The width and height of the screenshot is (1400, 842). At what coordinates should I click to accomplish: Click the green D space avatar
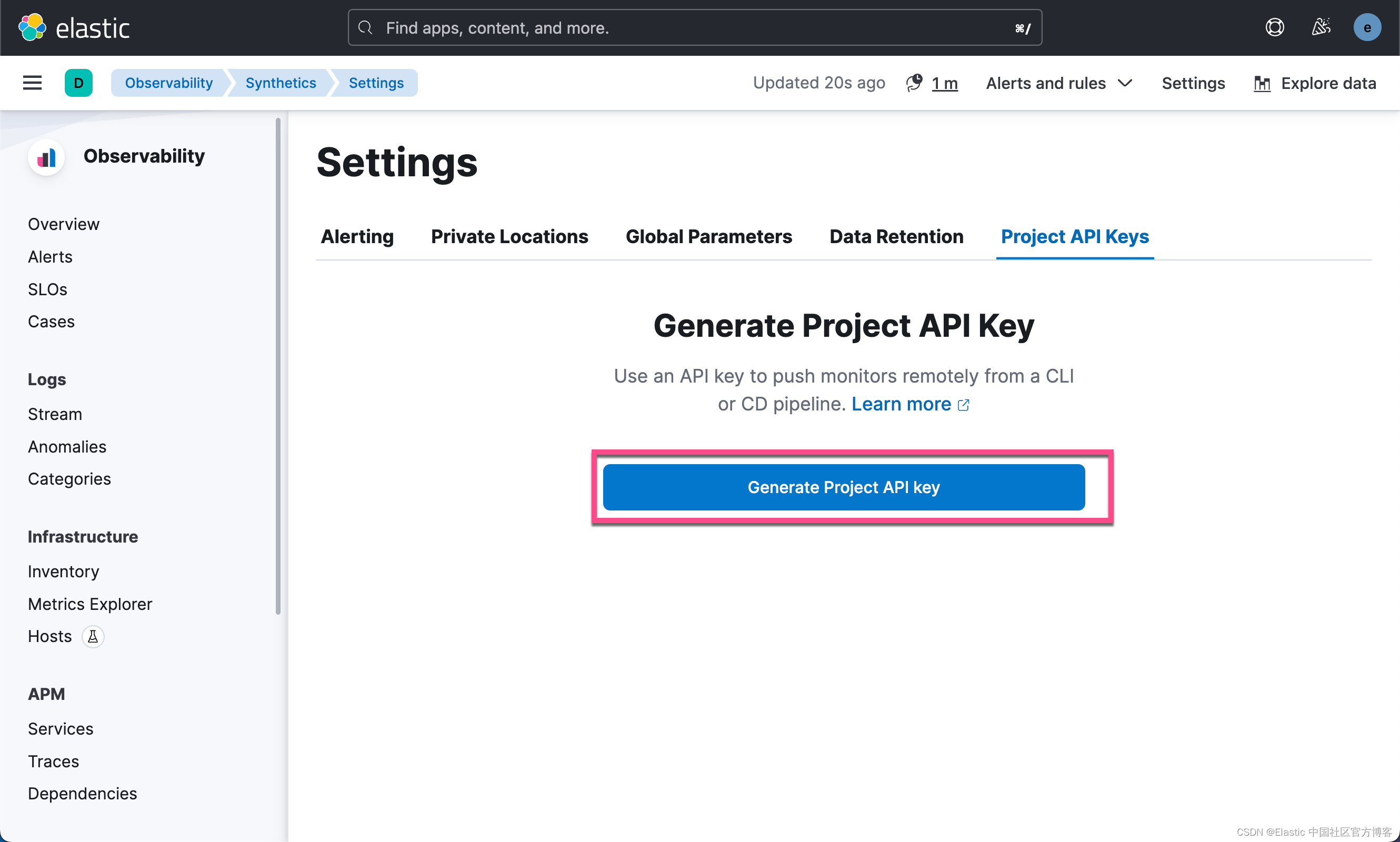tap(78, 83)
